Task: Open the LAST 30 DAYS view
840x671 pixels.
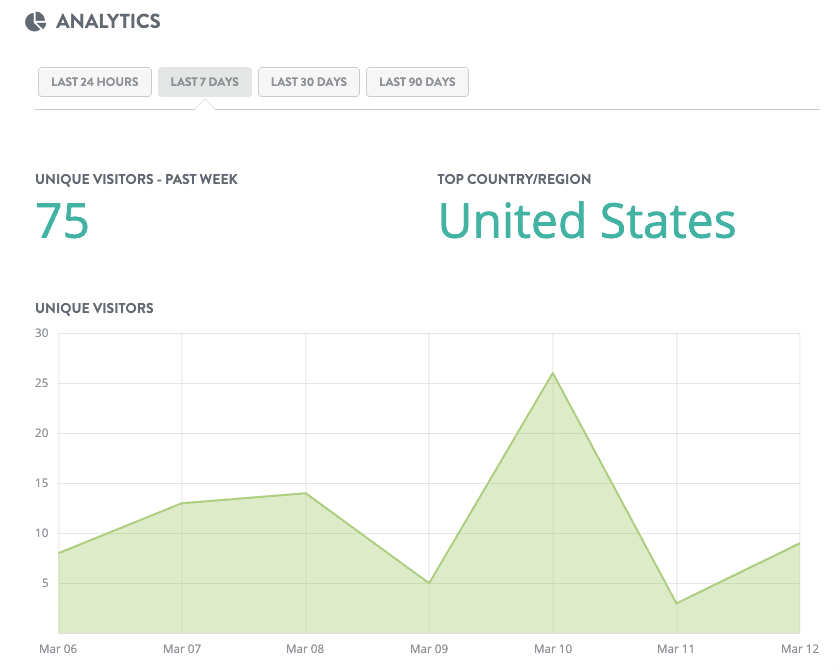Action: click(x=308, y=82)
